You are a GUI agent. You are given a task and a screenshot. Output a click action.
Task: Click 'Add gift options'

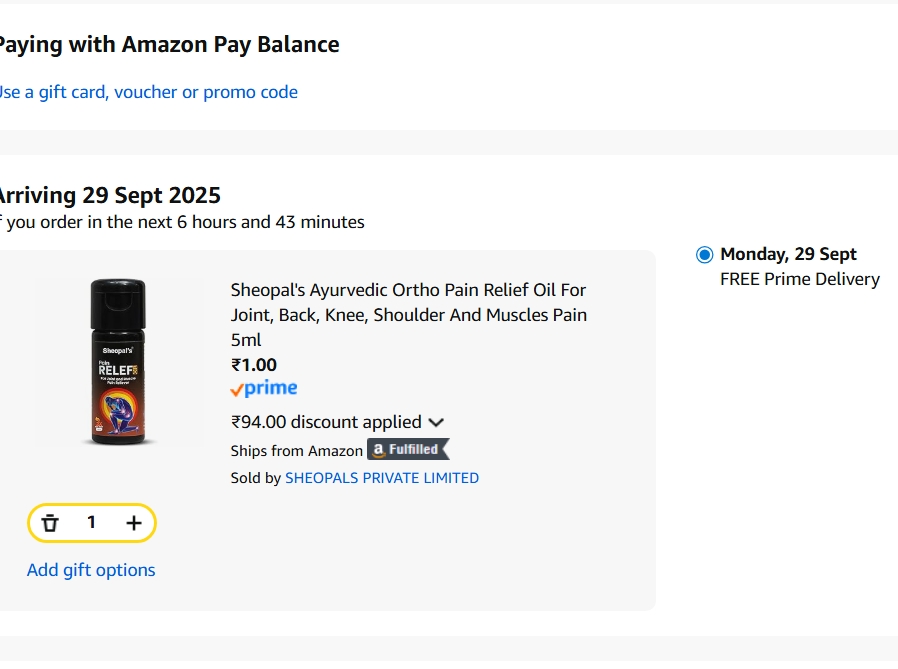point(91,569)
